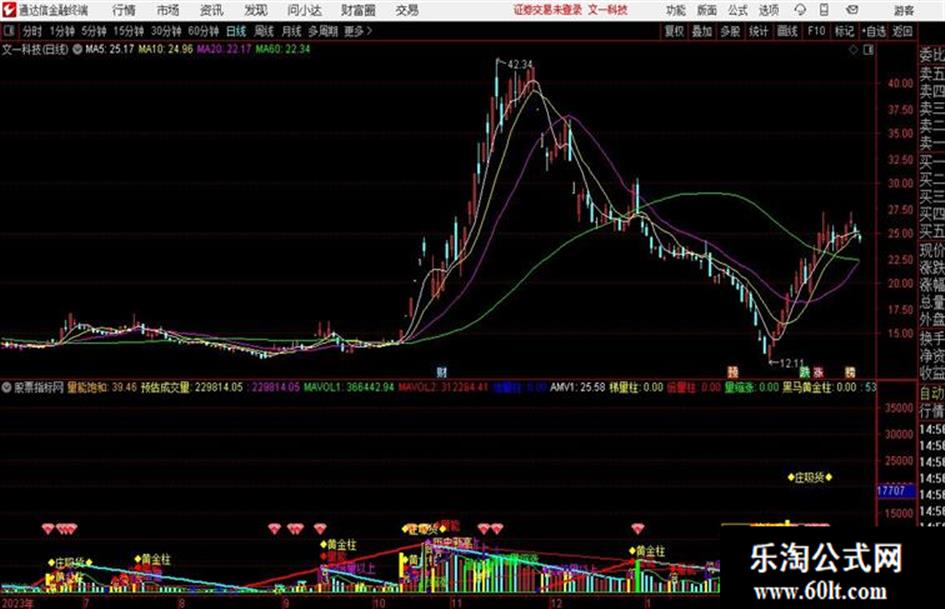Click the mobile phone icon
Viewport: 945px width, 609px height.
[x=824, y=10]
